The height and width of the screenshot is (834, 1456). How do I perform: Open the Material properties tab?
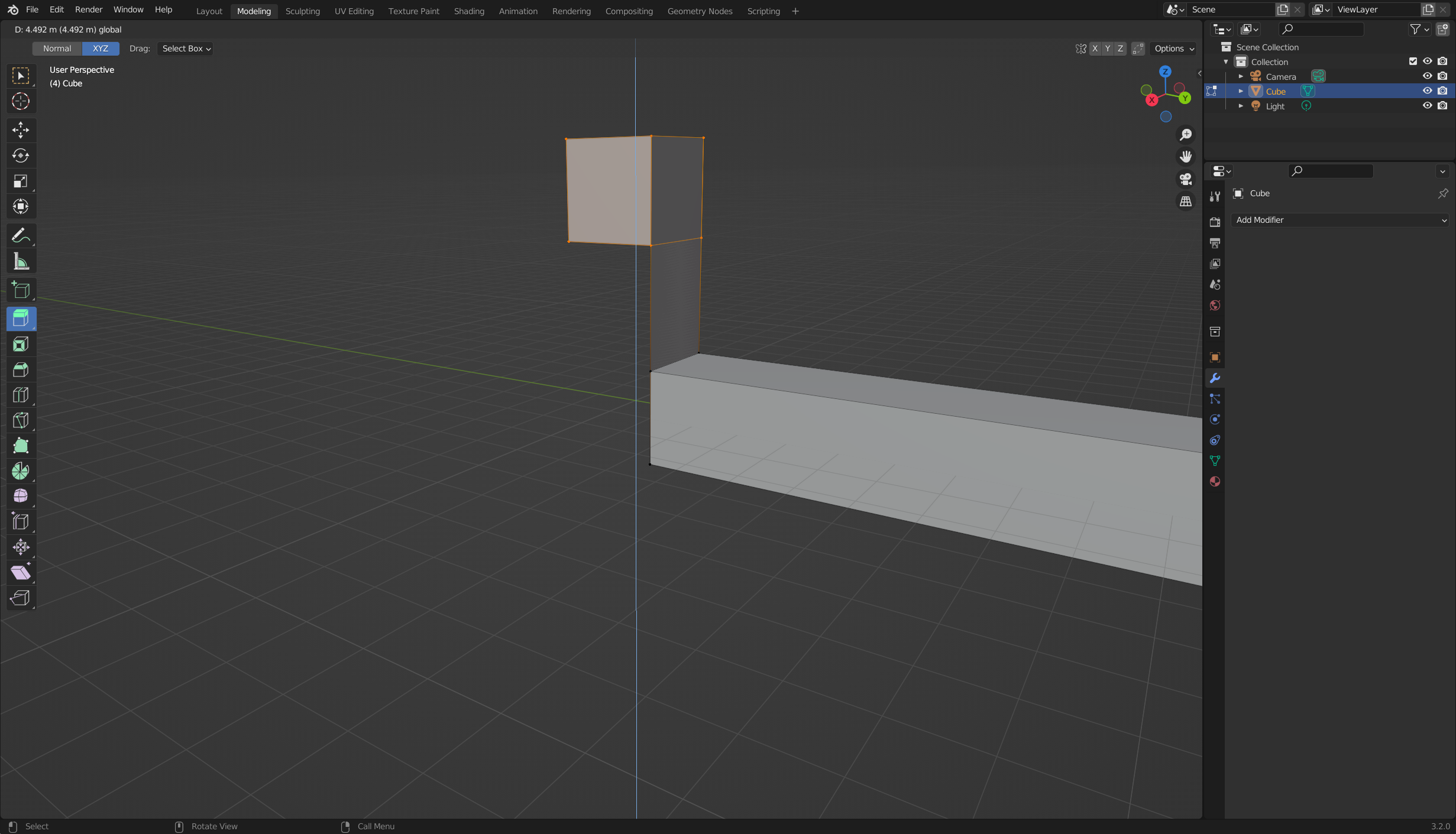click(1215, 481)
